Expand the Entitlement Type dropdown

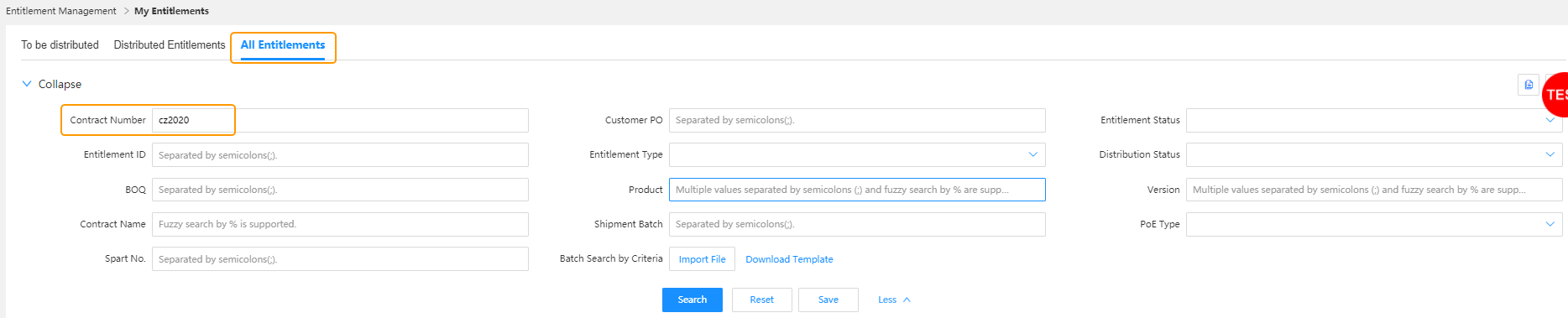[x=857, y=154]
